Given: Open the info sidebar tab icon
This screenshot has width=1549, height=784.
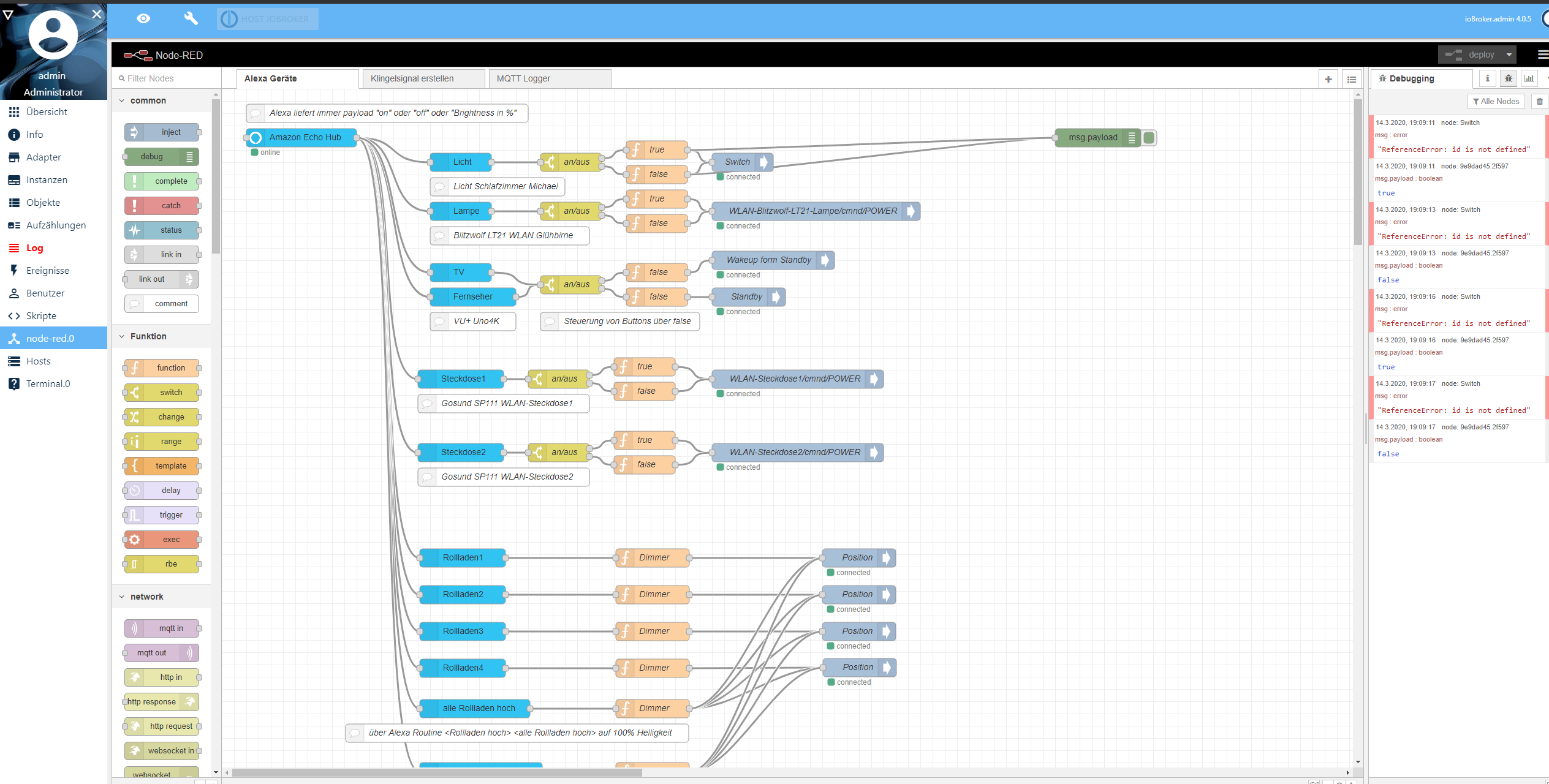Looking at the screenshot, I should click(x=1487, y=78).
